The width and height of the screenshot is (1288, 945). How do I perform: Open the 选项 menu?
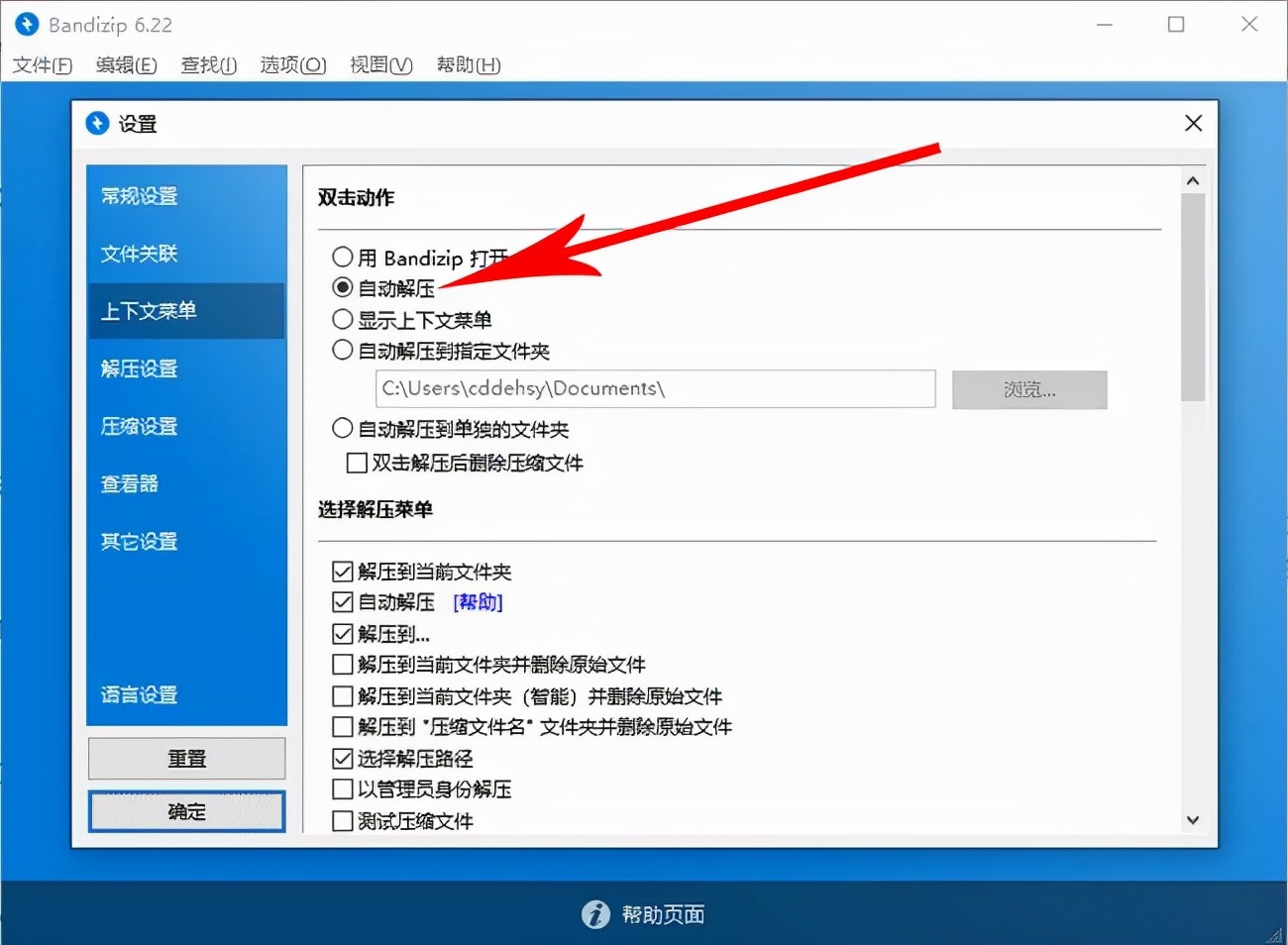[x=292, y=65]
